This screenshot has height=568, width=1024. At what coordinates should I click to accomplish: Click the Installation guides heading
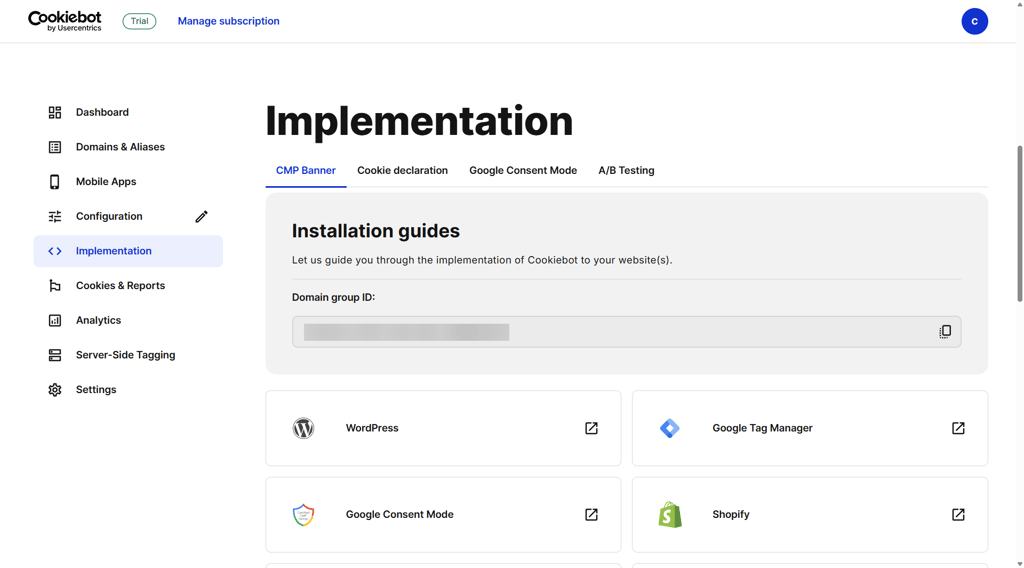pyautogui.click(x=376, y=231)
